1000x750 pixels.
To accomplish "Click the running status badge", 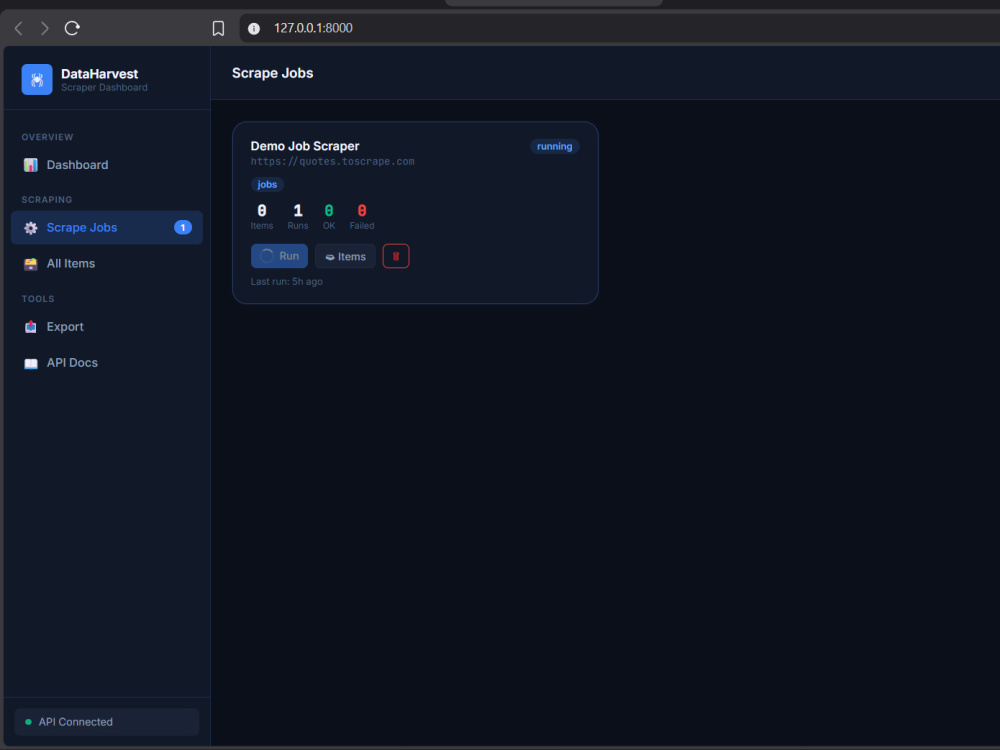I will click(554, 147).
